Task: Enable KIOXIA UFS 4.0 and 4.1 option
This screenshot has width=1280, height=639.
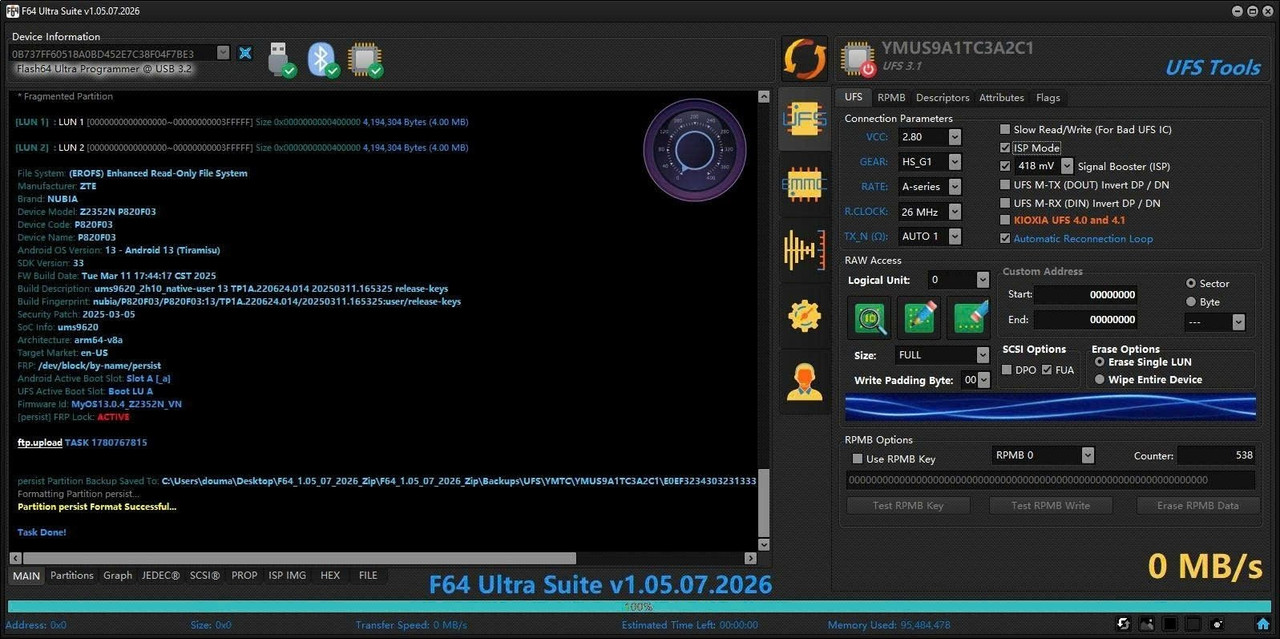Action: tap(1005, 220)
